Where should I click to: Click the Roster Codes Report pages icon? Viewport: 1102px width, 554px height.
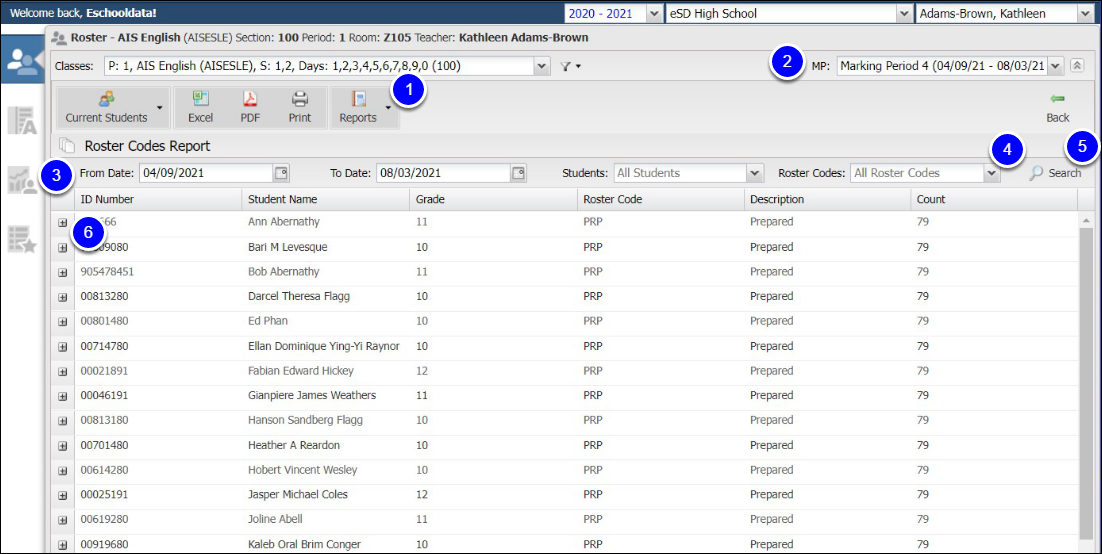pyautogui.click(x=67, y=146)
